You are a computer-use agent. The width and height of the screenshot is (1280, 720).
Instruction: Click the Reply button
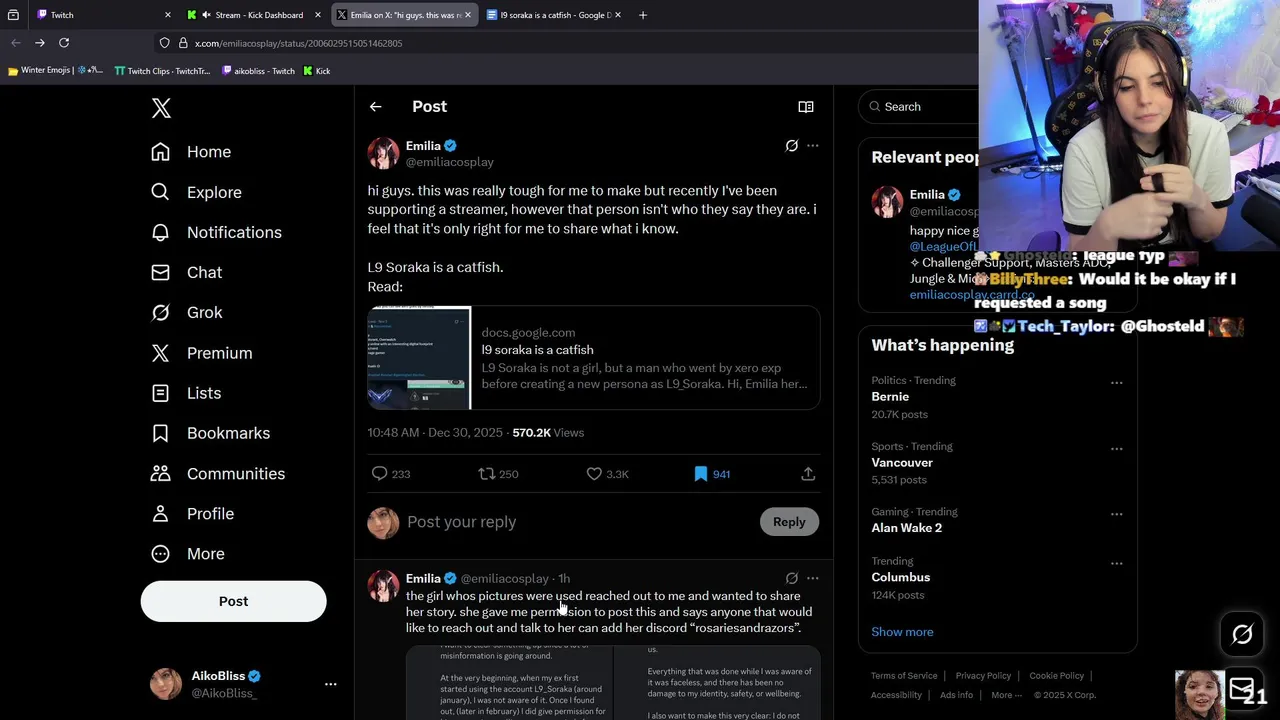[x=789, y=522]
